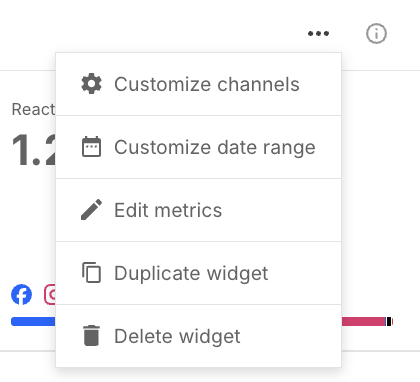Click the gear icon beside Customize channels
Viewport: 420px width, 382px height.
(x=91, y=84)
